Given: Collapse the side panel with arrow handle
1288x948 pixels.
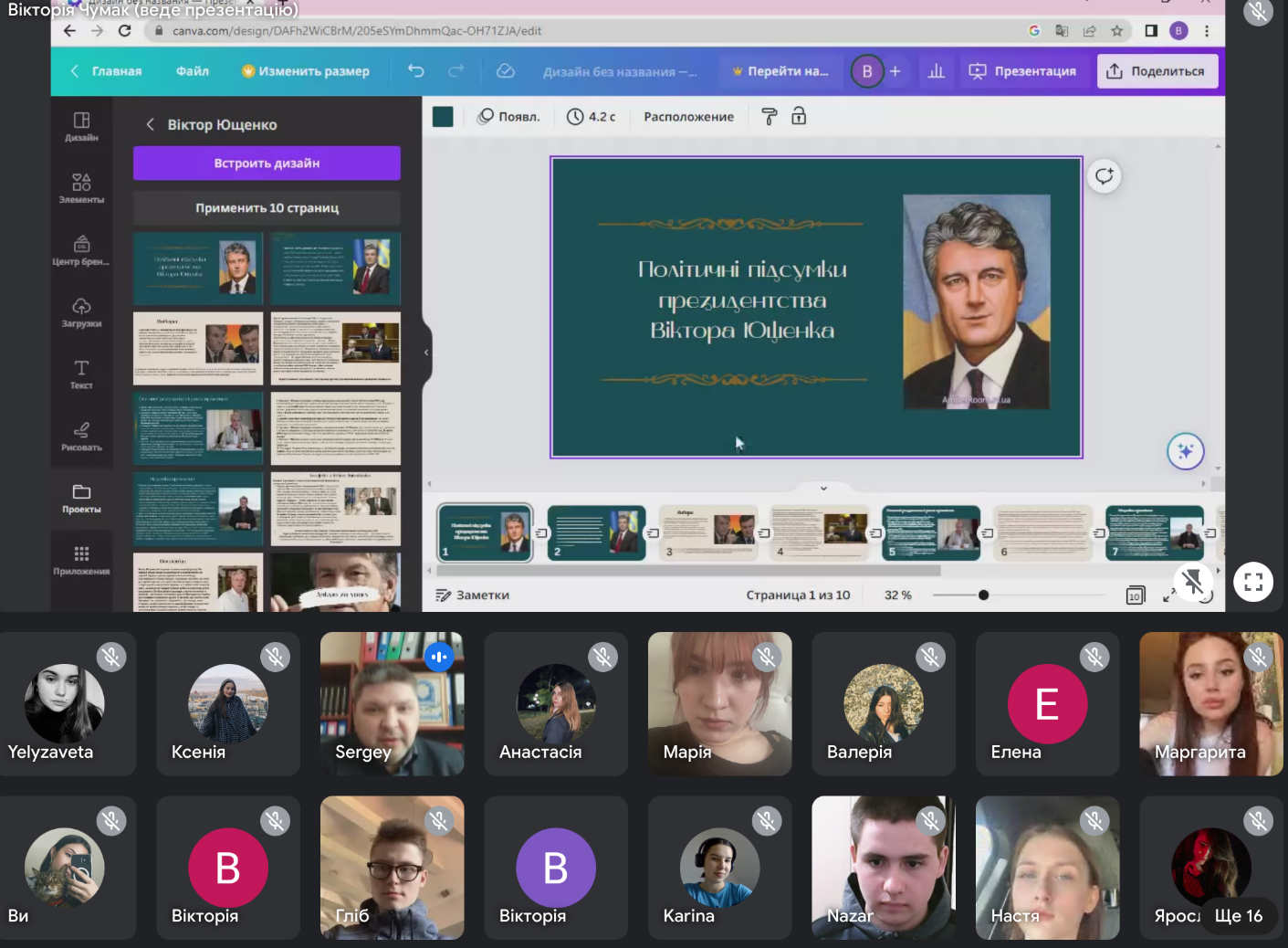Looking at the screenshot, I should coord(426,353).
